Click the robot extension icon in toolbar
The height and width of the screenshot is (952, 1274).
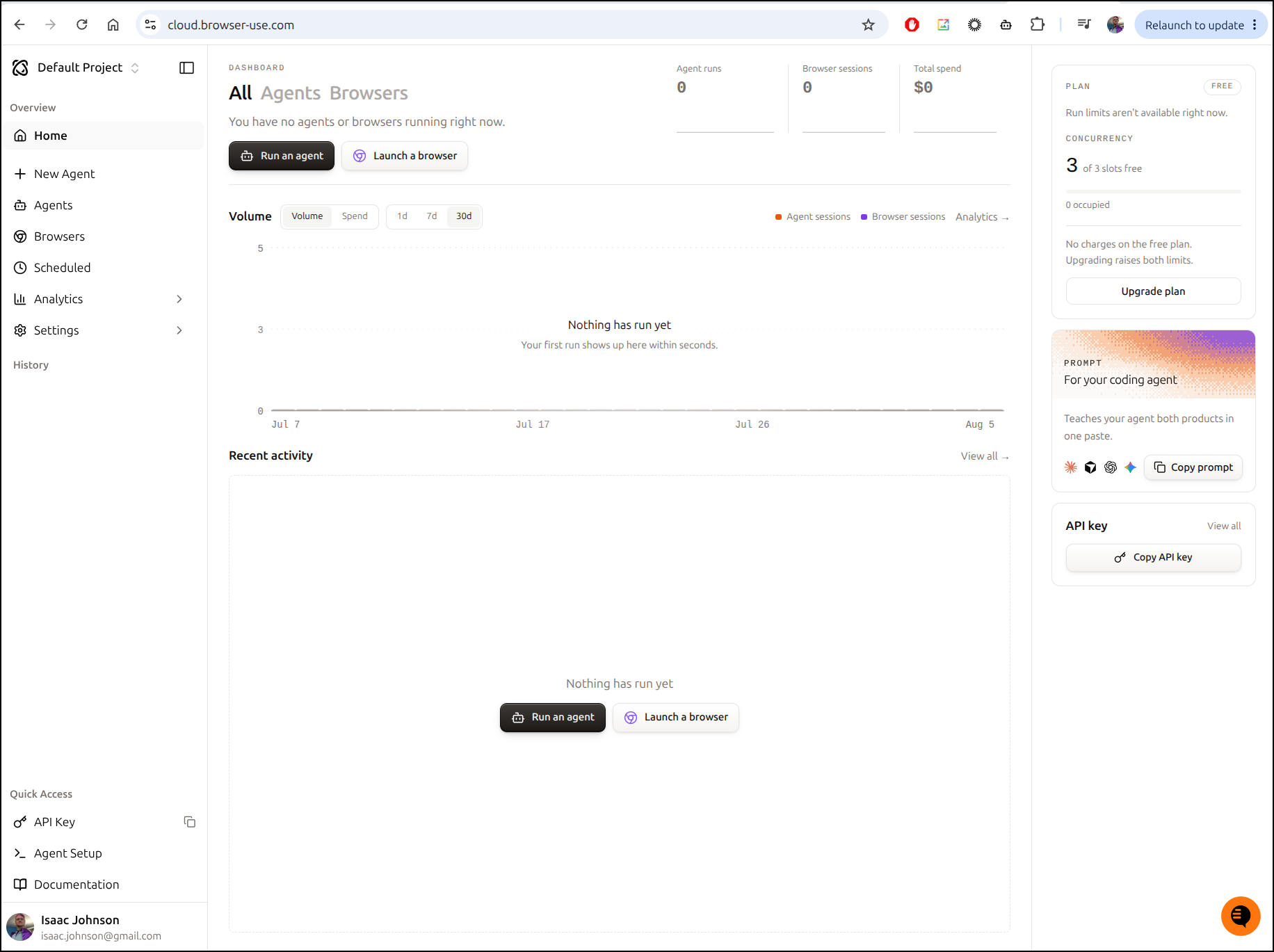pyautogui.click(x=1006, y=25)
